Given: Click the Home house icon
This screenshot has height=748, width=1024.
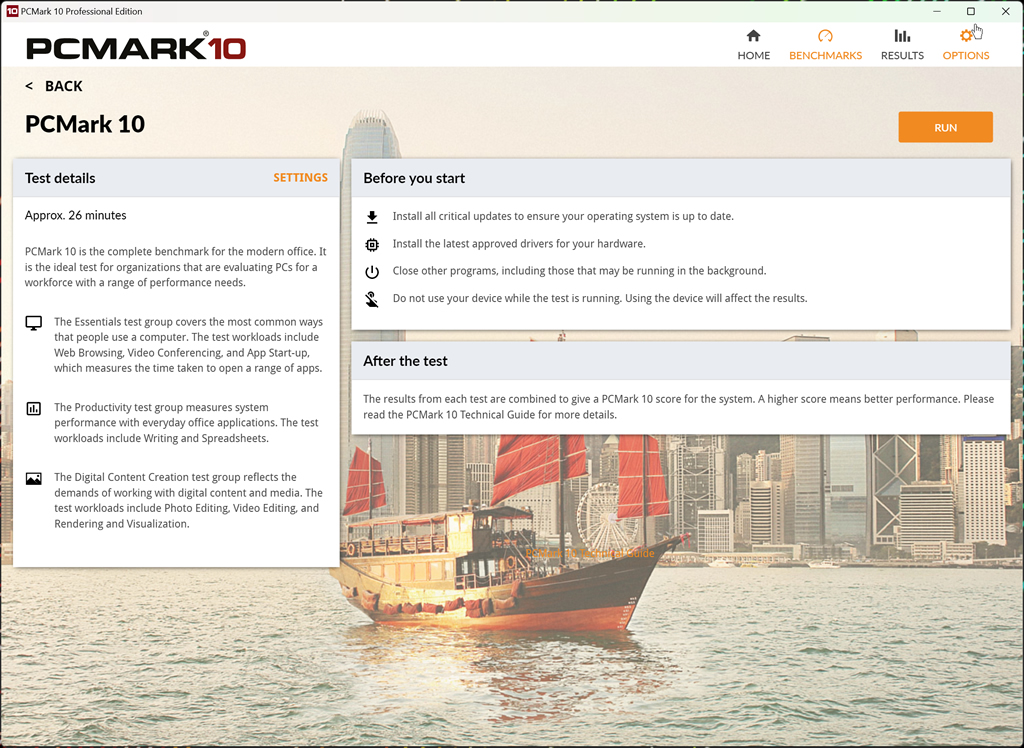Looking at the screenshot, I should pyautogui.click(x=753, y=35).
